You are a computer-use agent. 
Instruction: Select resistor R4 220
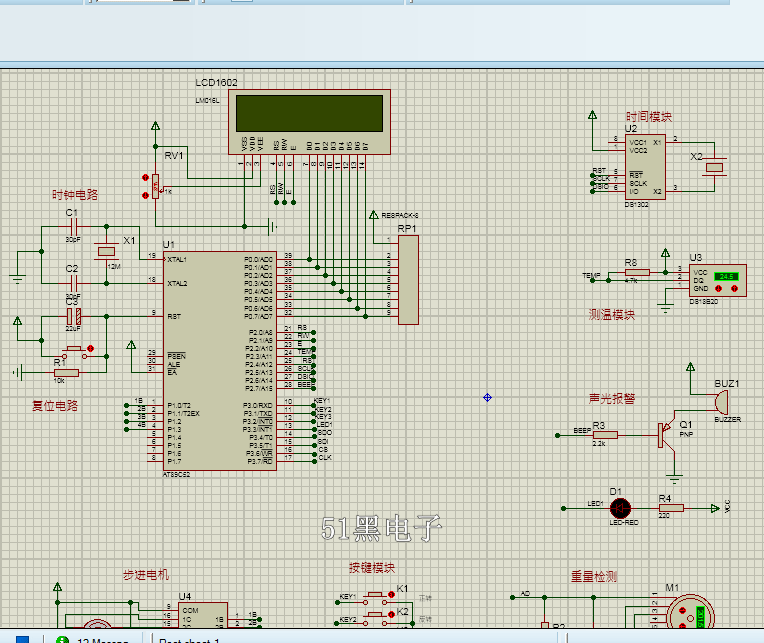pos(671,509)
